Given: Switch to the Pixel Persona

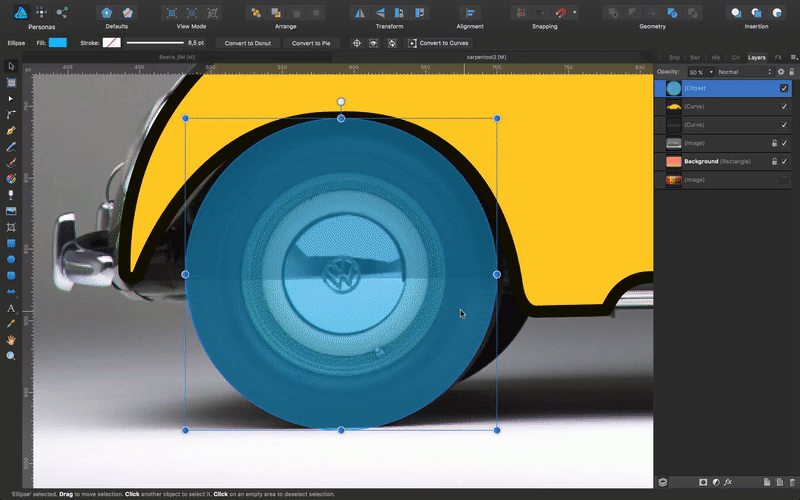Looking at the screenshot, I should pyautogui.click(x=42, y=13).
